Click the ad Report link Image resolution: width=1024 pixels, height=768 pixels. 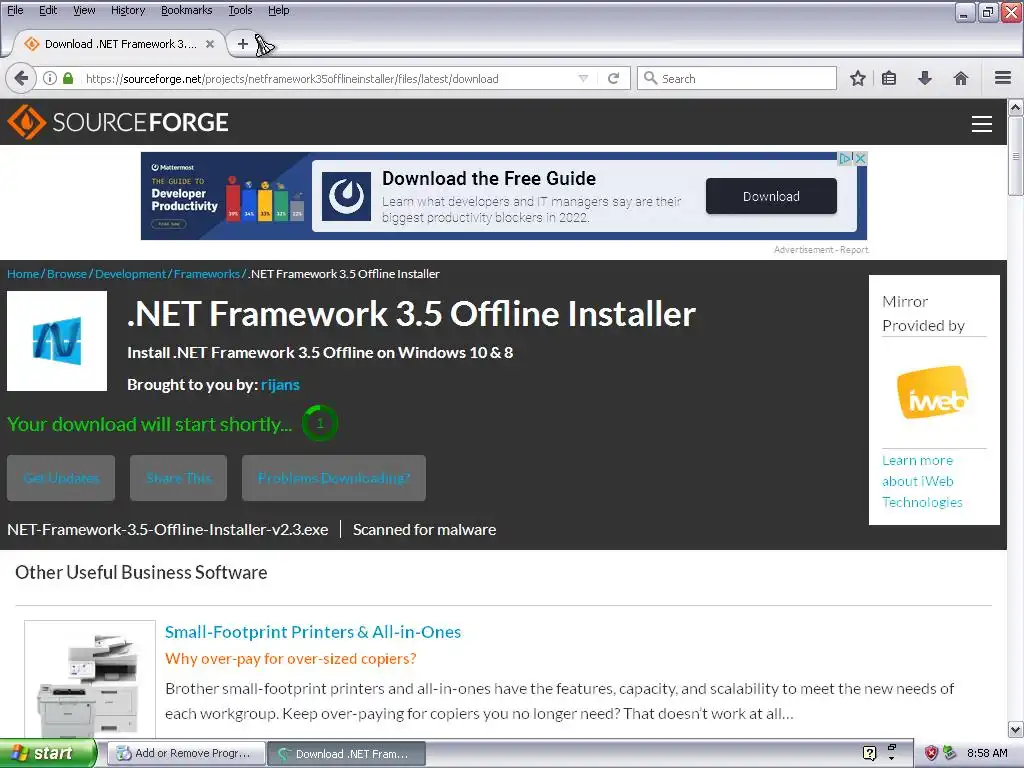coord(854,249)
